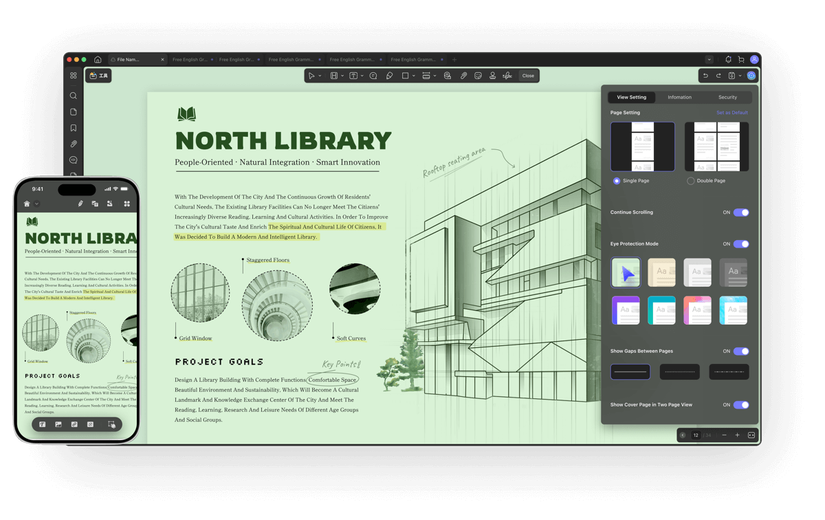Viewport: 825px width, 520px height.
Task: Open the thumbnails grid icon in sidebar
Action: coord(73,76)
